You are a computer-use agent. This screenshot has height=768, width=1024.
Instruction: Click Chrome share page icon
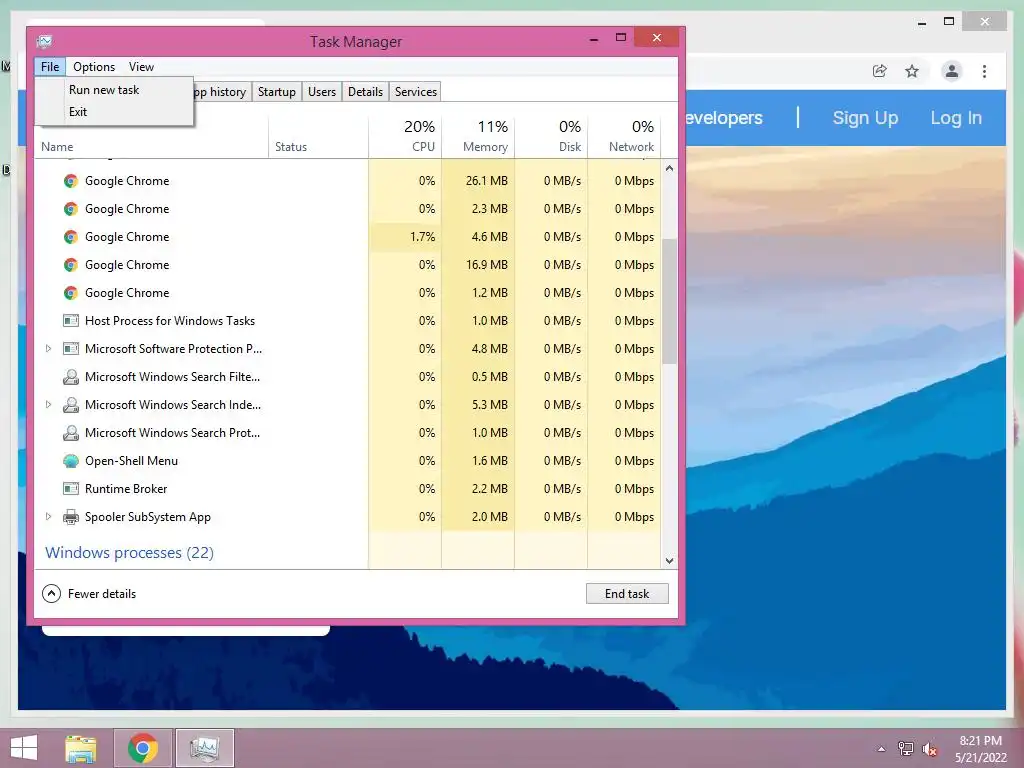coord(880,71)
